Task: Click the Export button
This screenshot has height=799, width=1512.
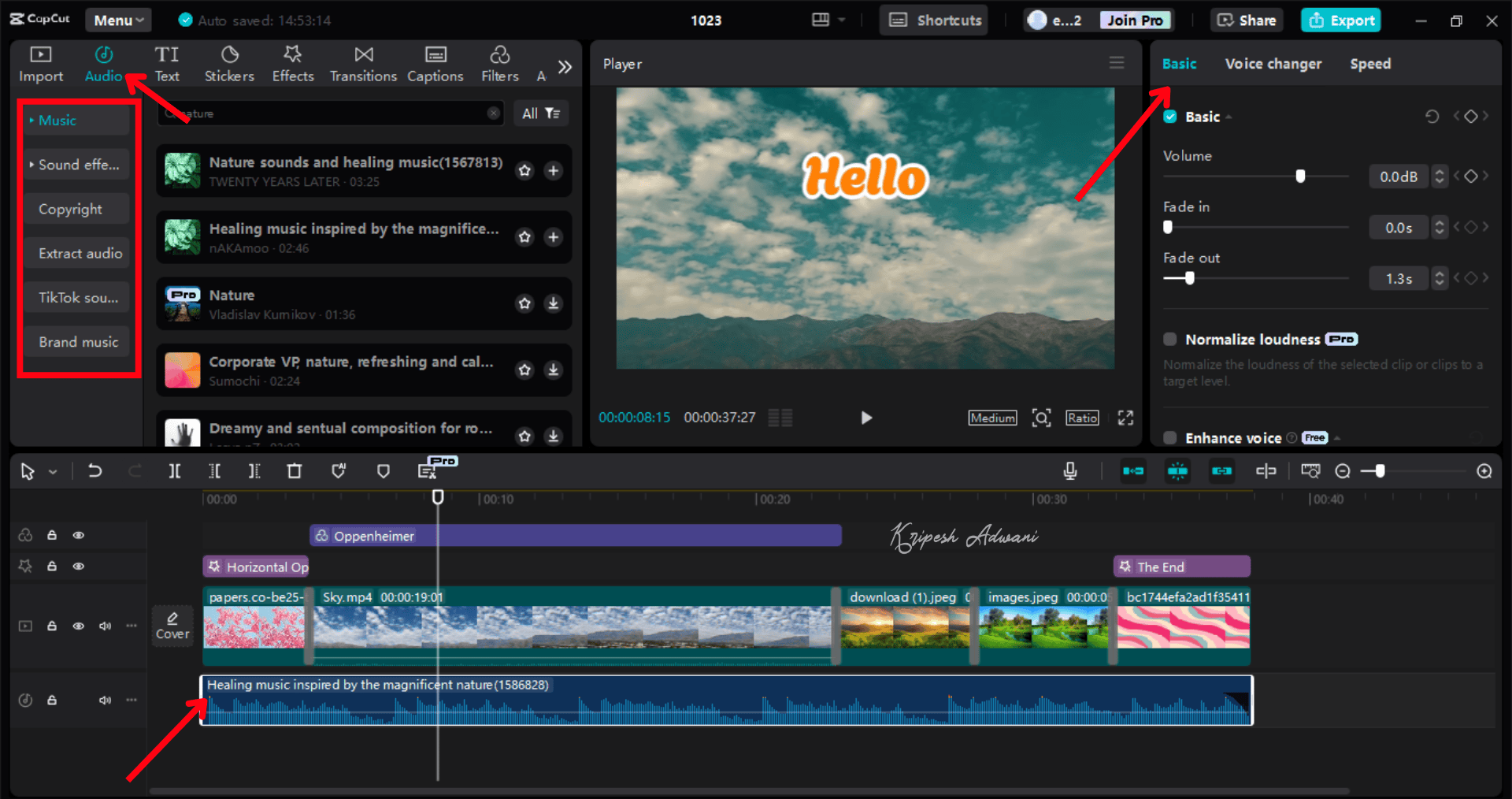Action: tap(1340, 20)
